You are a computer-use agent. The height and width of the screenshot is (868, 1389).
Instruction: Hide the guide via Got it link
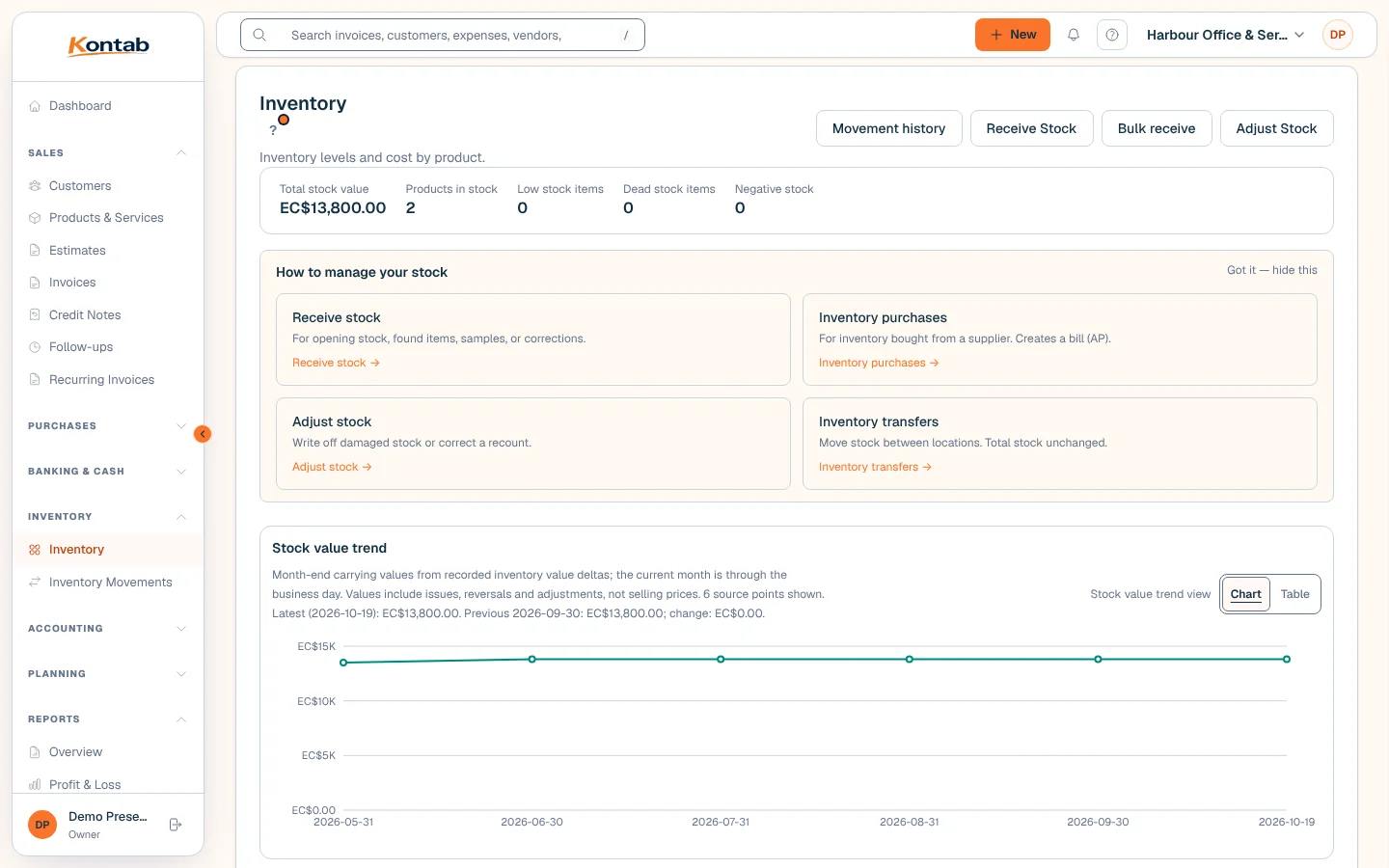(1271, 270)
